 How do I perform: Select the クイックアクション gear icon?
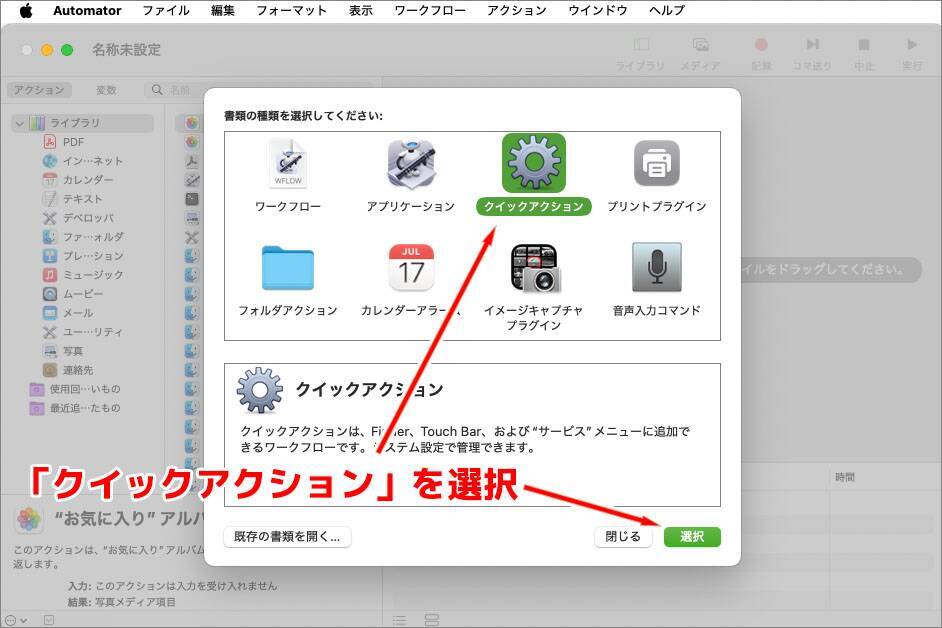coord(533,163)
